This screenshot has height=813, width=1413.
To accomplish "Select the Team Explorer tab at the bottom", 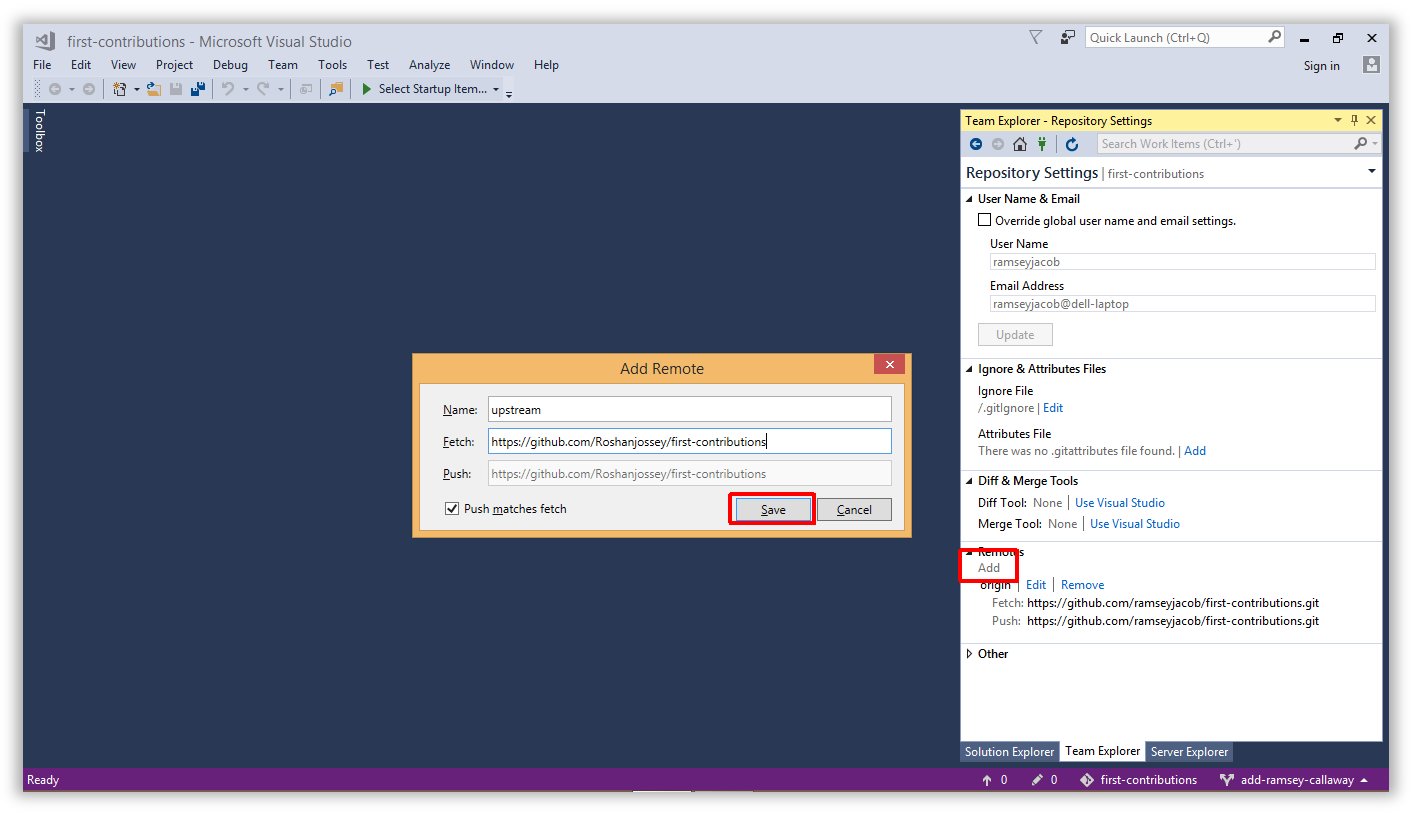I will click(x=1102, y=751).
